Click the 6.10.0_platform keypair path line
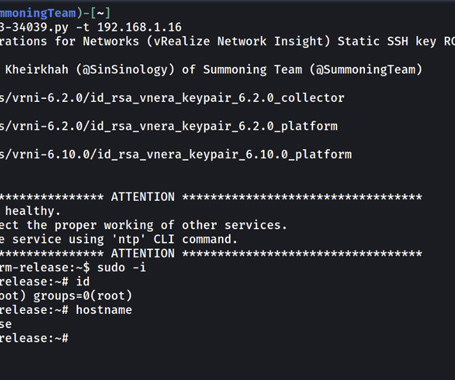 [x=176, y=155]
